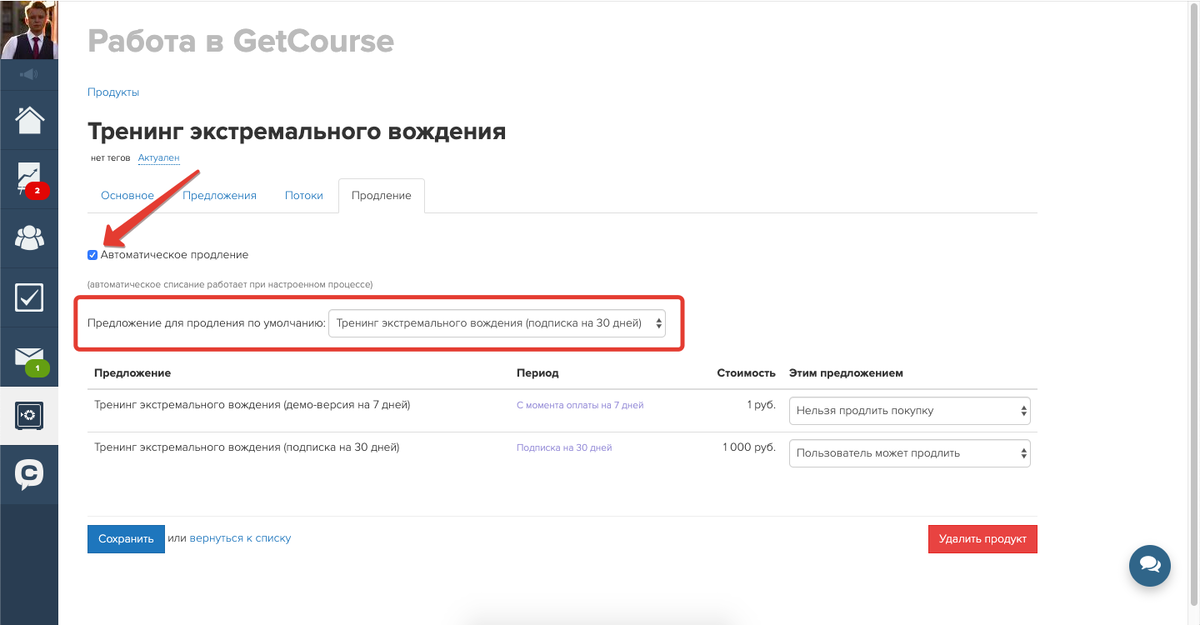The height and width of the screenshot is (625, 1200).
Task: Click the Удалить продукт button
Action: [983, 539]
